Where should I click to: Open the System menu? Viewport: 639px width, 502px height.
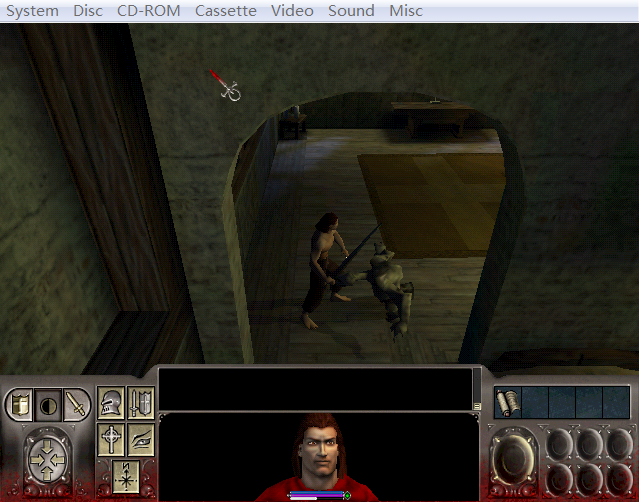point(32,11)
